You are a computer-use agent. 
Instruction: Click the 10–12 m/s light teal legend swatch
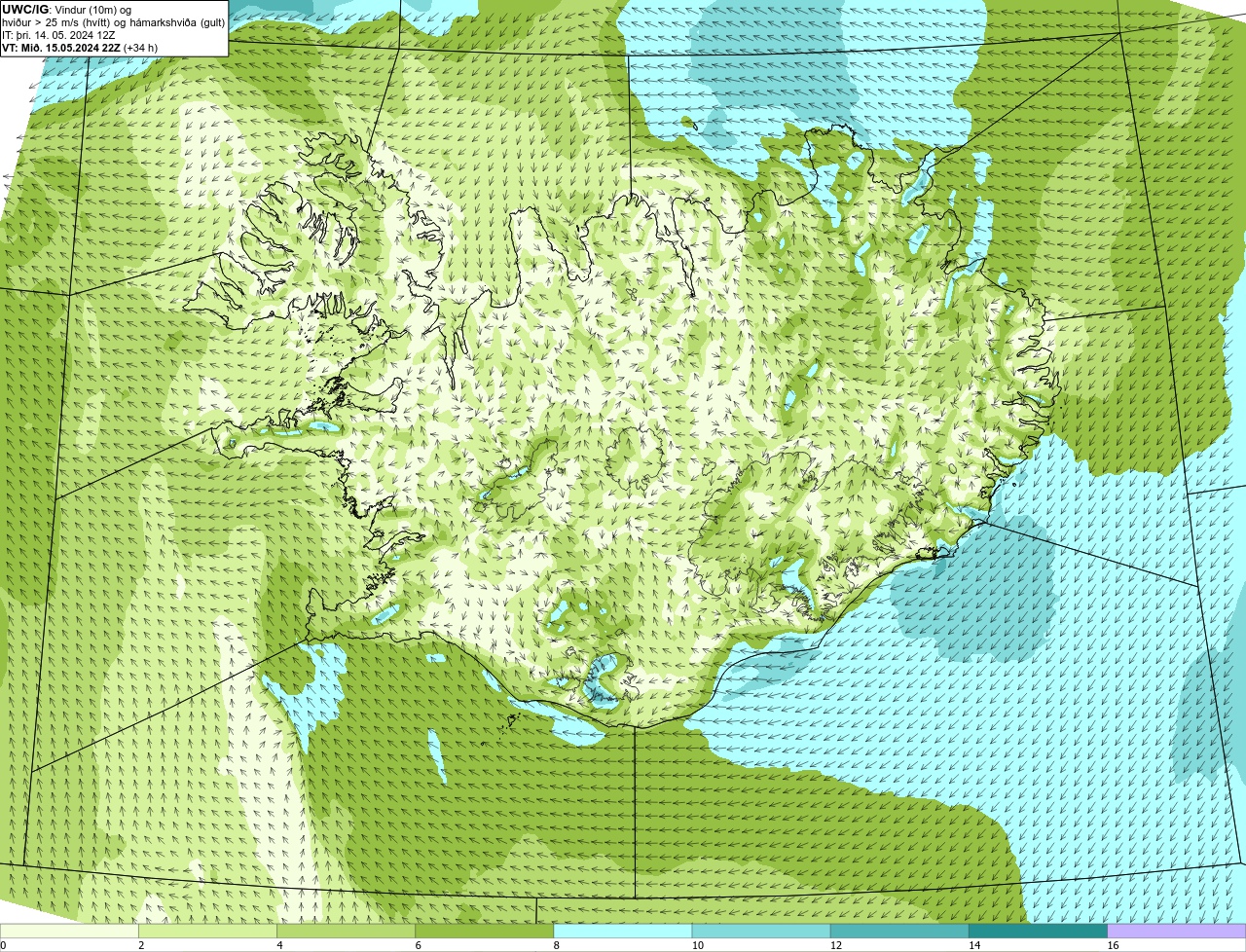pyautogui.click(x=761, y=931)
